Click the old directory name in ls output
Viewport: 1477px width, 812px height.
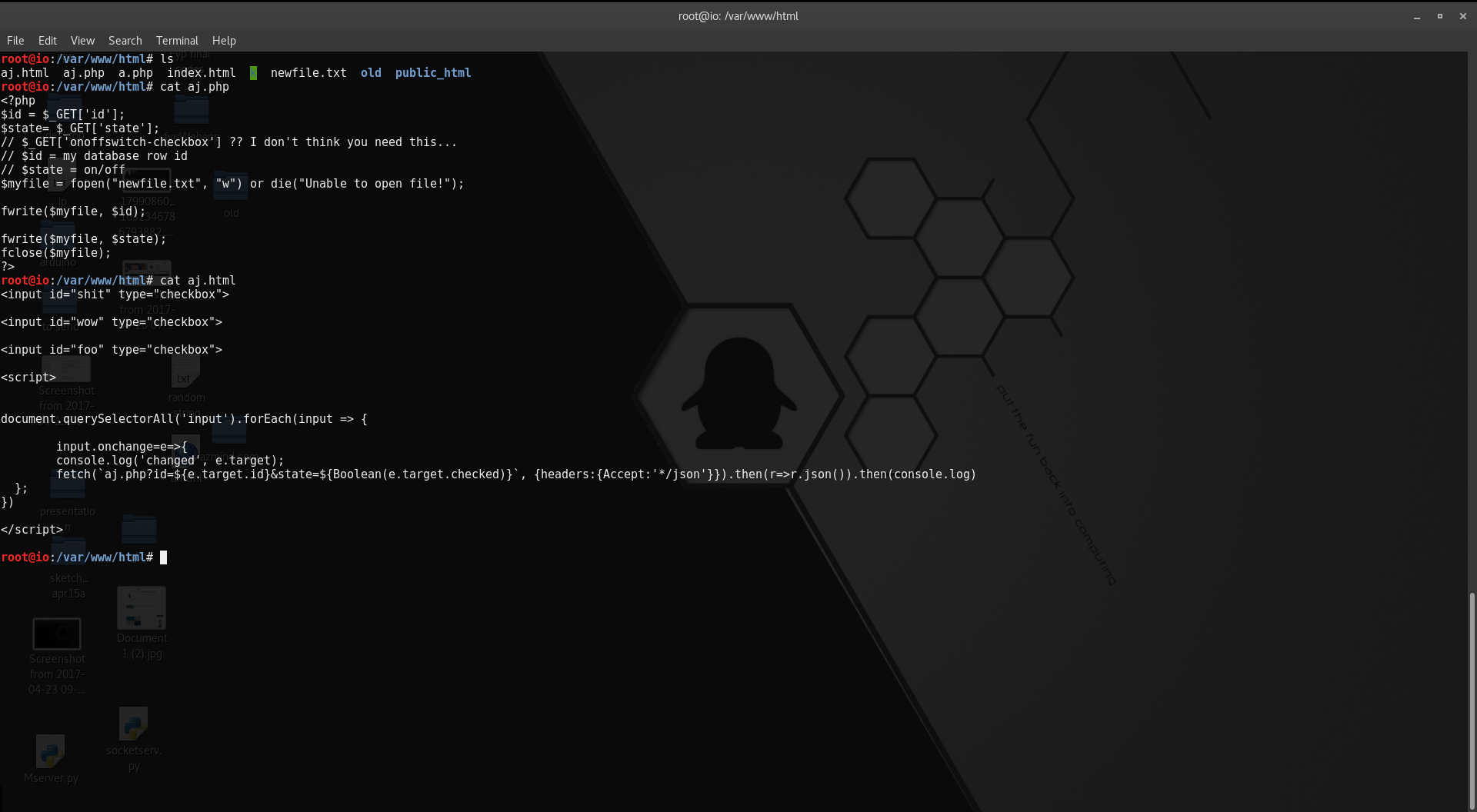click(371, 73)
